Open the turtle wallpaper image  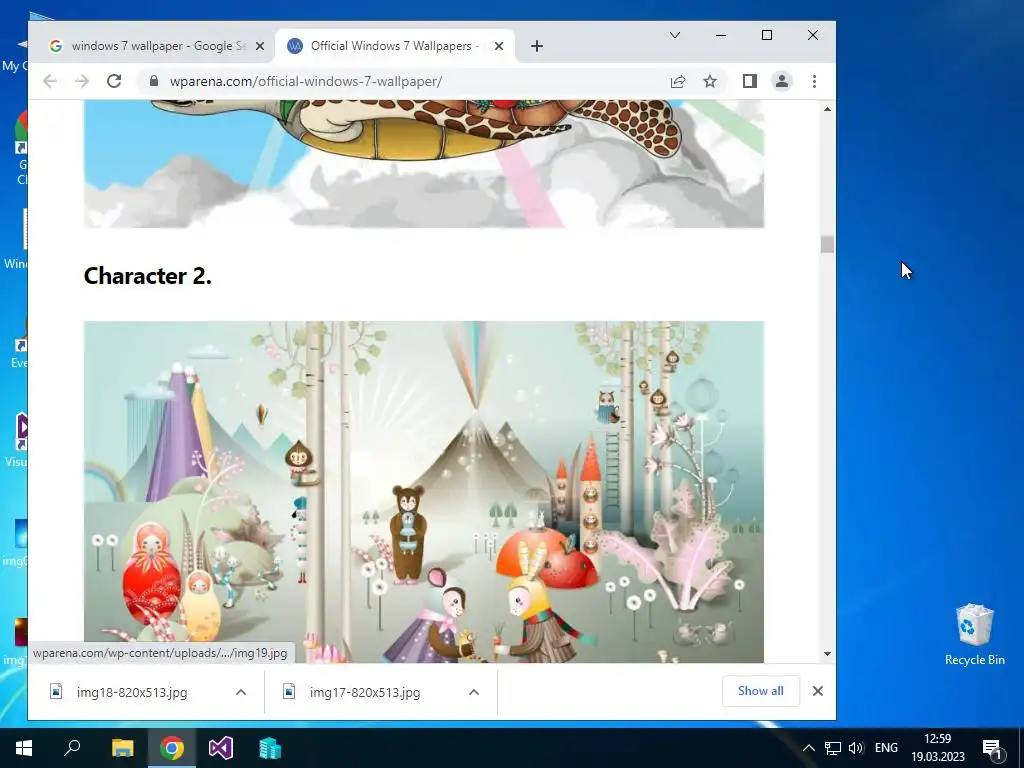[424, 164]
